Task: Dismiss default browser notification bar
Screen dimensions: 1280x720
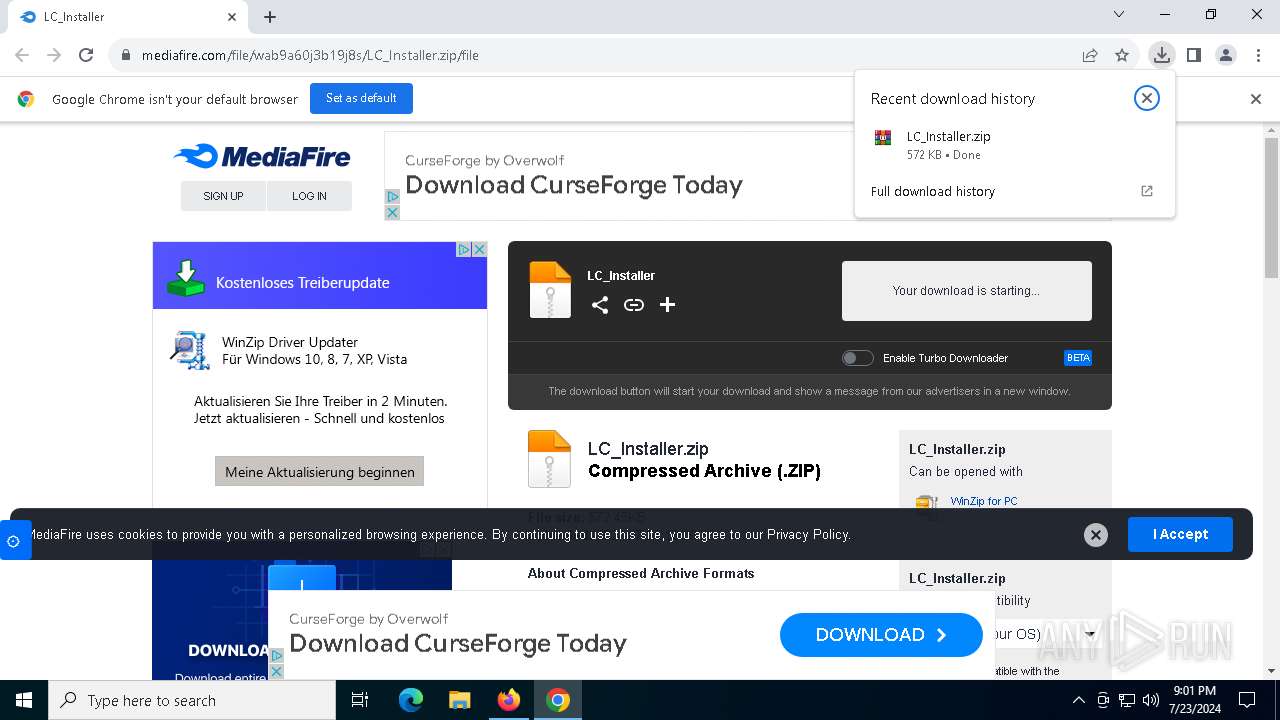Action: [x=1256, y=99]
